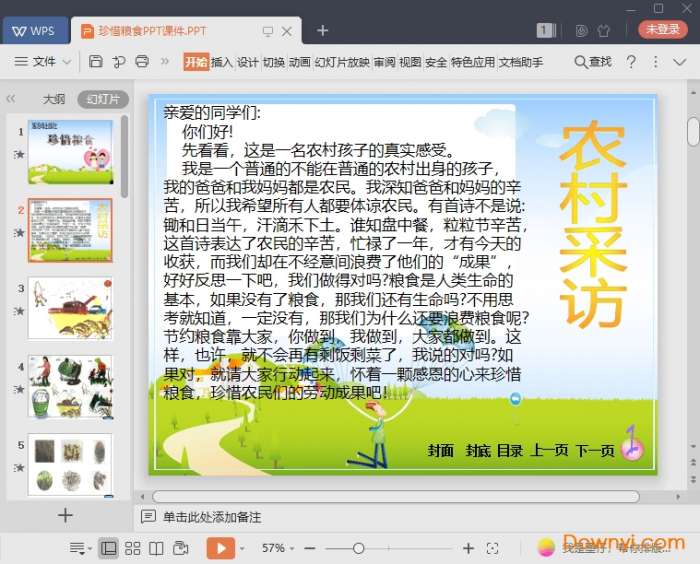This screenshot has height=564, width=700.
Task: Collapse slide panel with double arrows
Action: pos(11,99)
